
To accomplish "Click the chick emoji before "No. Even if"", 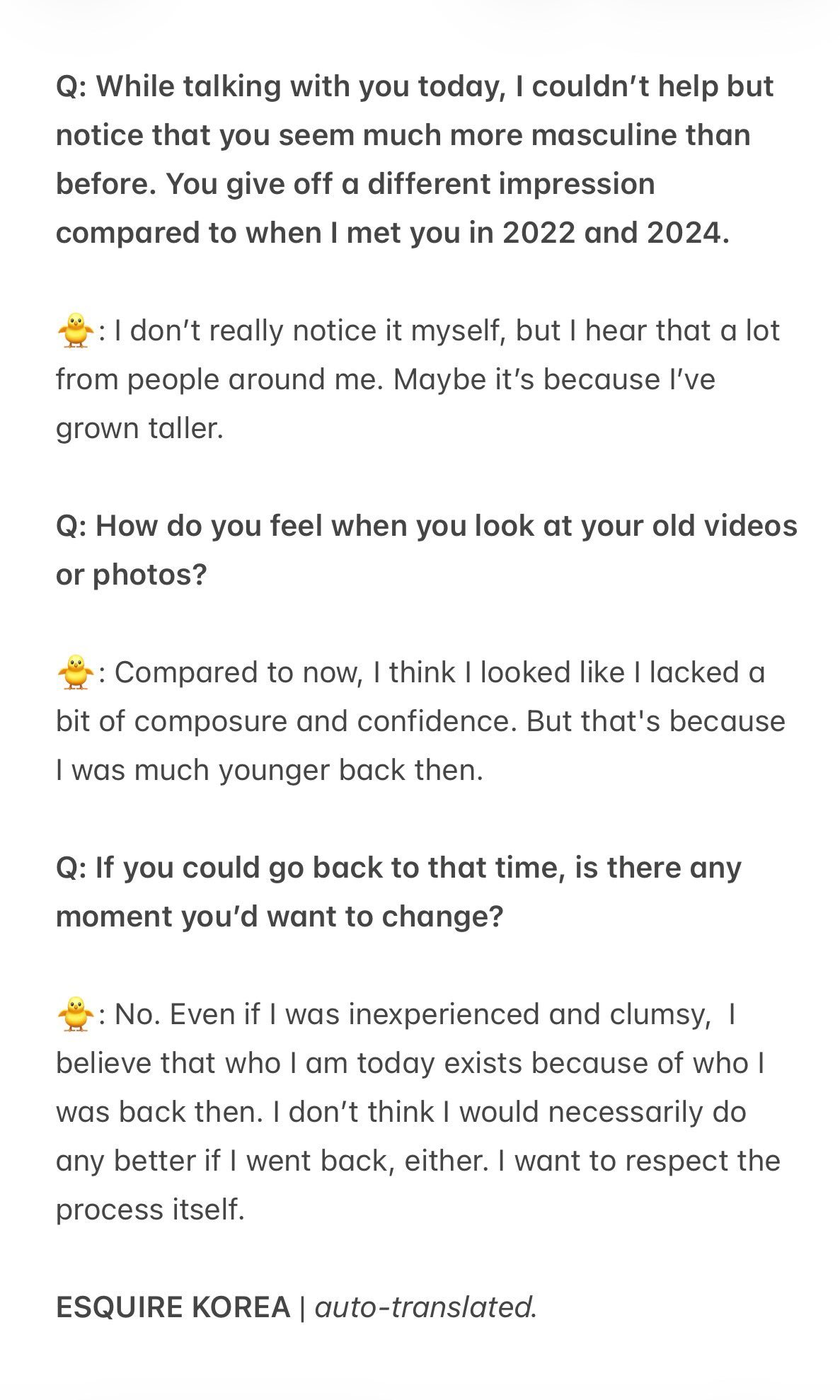I will pyautogui.click(x=75, y=1015).
